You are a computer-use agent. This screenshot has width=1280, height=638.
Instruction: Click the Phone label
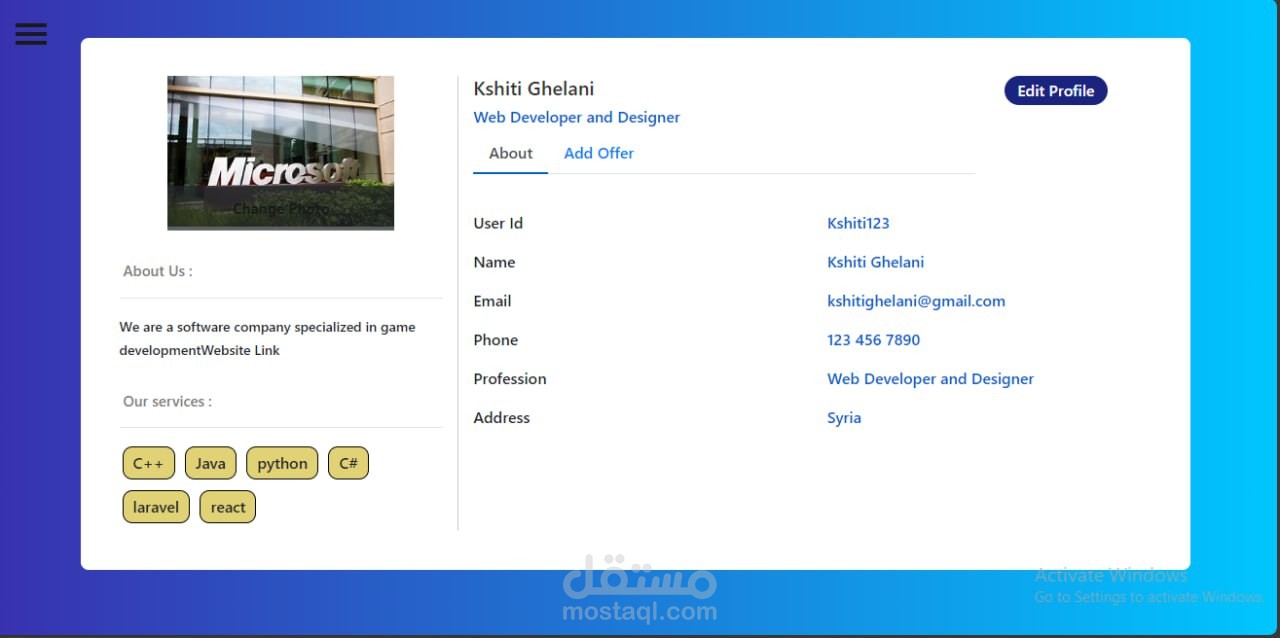point(495,340)
